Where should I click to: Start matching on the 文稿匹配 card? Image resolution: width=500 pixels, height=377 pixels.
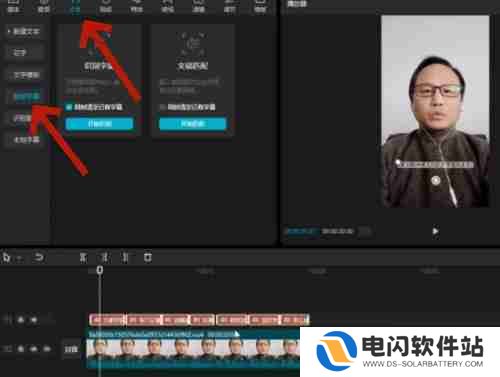pyautogui.click(x=193, y=124)
